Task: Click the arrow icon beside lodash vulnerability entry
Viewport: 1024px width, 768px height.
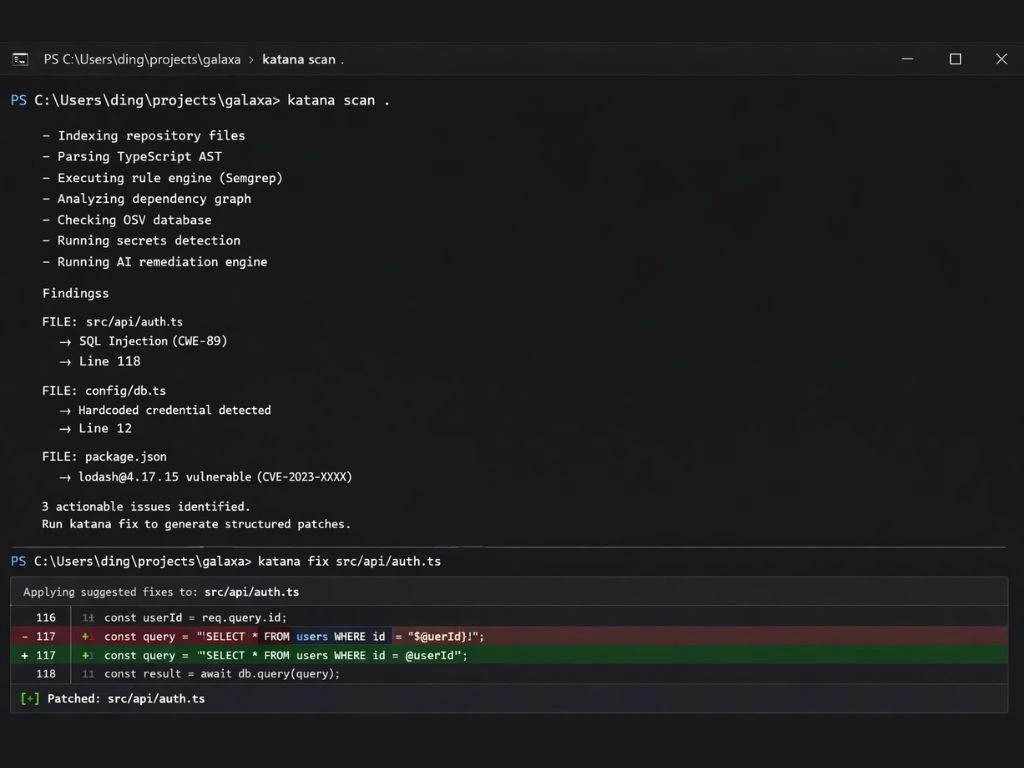Action: [64, 477]
